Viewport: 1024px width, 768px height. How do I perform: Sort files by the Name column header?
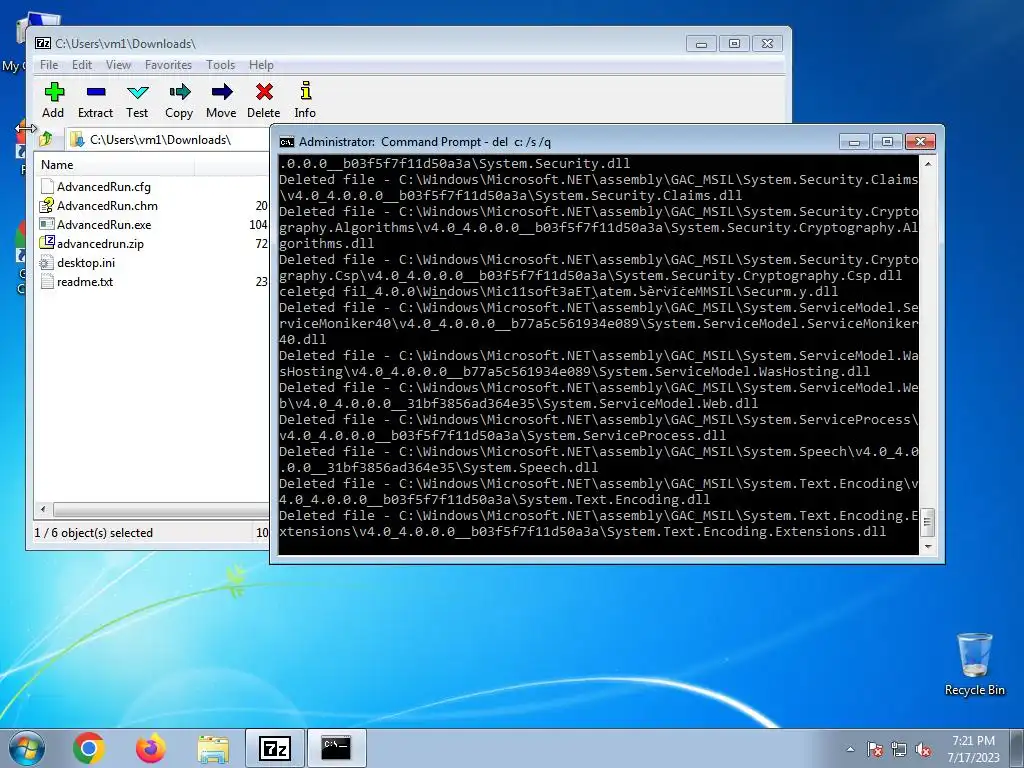pyautogui.click(x=115, y=165)
